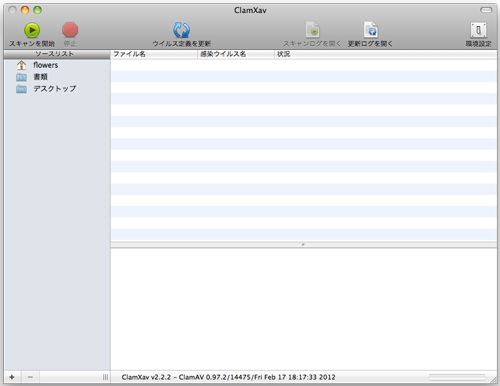Click the 感染ウイルス名 column header
The width and height of the screenshot is (500, 386).
point(236,54)
